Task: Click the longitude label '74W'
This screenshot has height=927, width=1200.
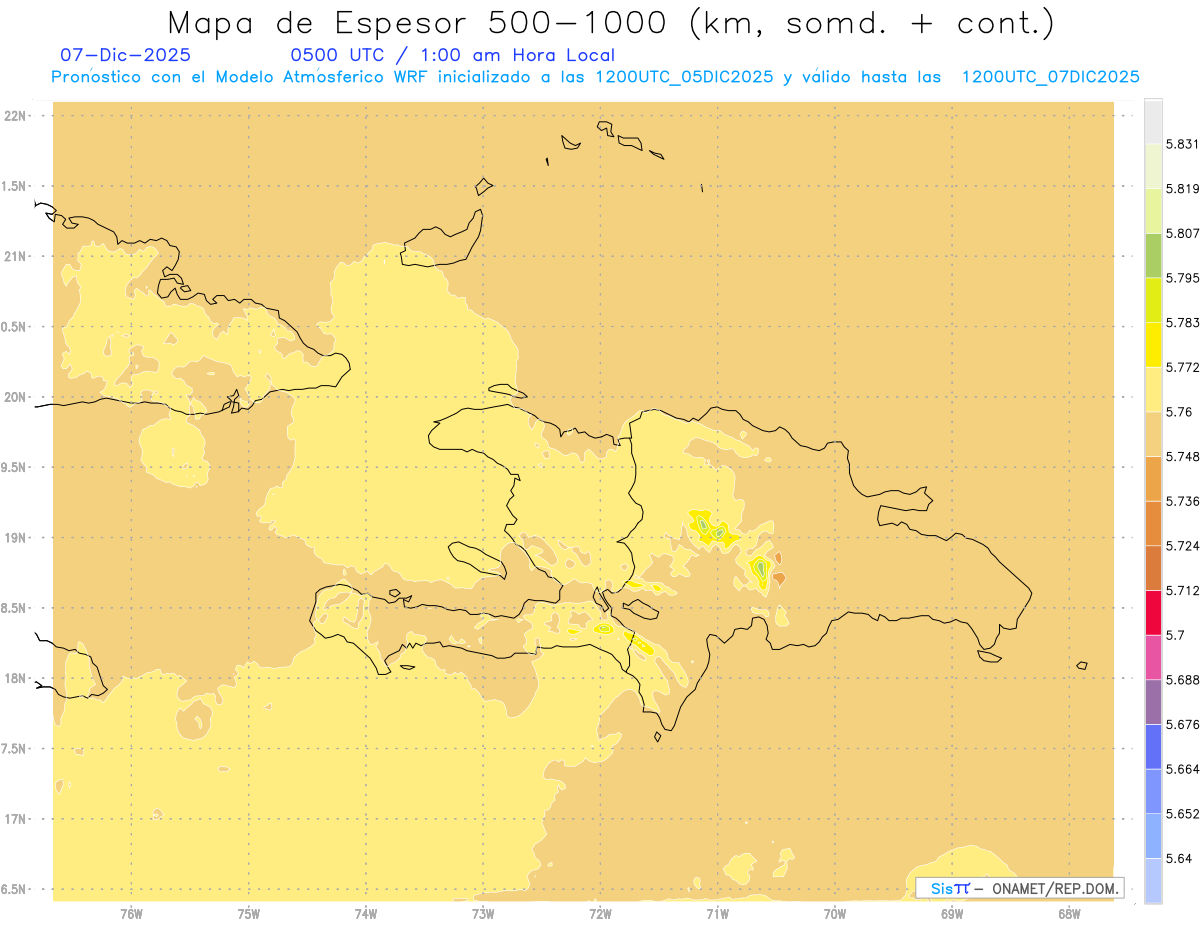Action: pos(366,914)
